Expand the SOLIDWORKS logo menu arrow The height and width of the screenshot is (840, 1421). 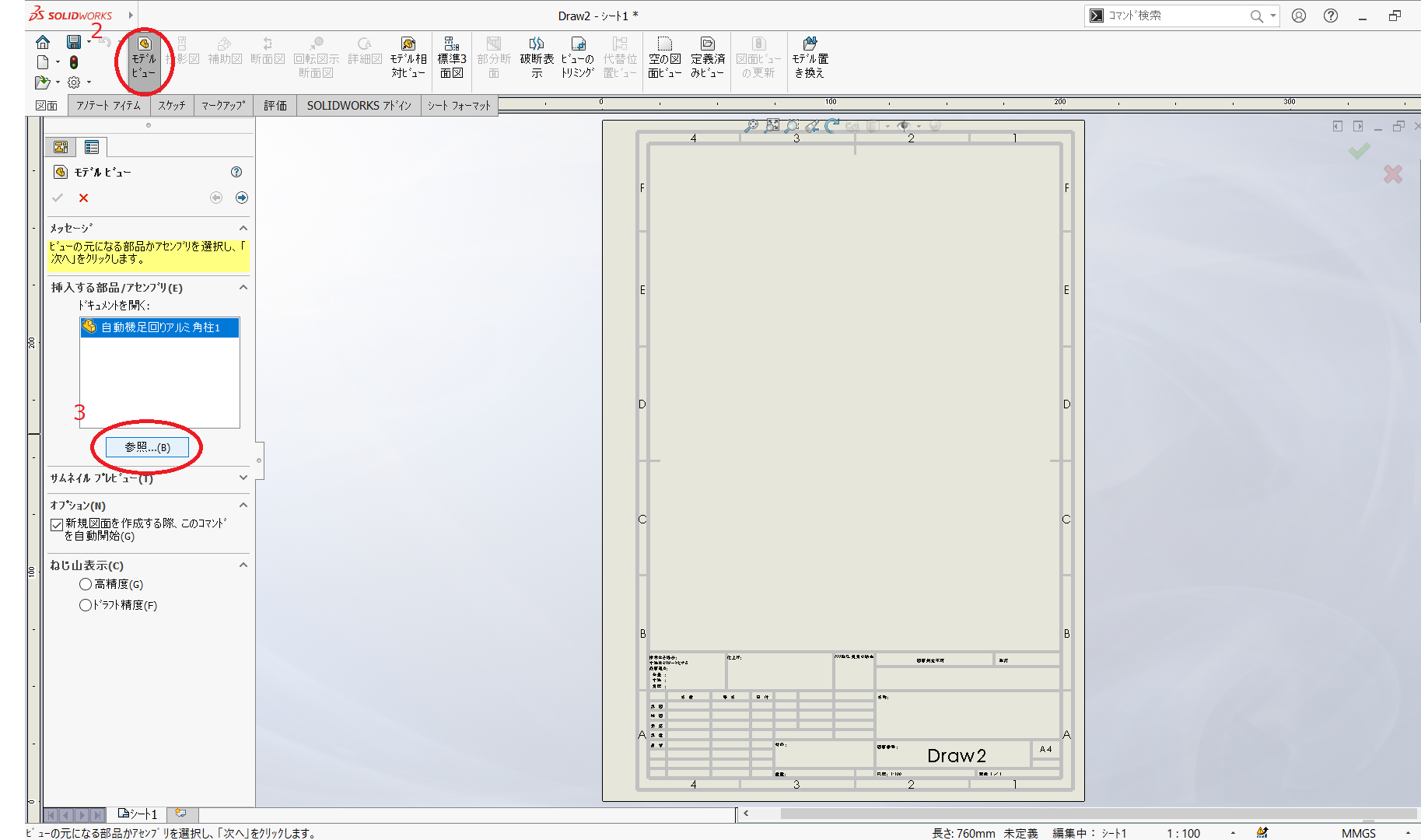131,15
